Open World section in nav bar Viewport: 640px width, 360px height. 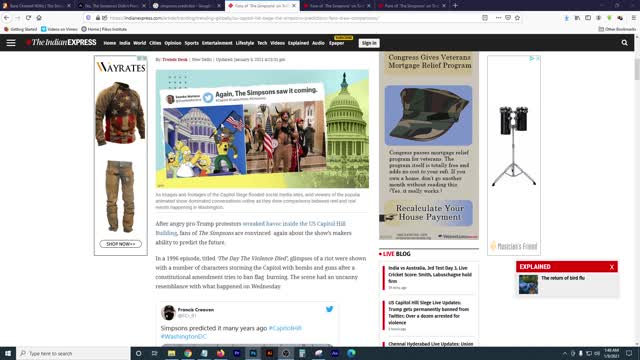pyautogui.click(x=139, y=43)
